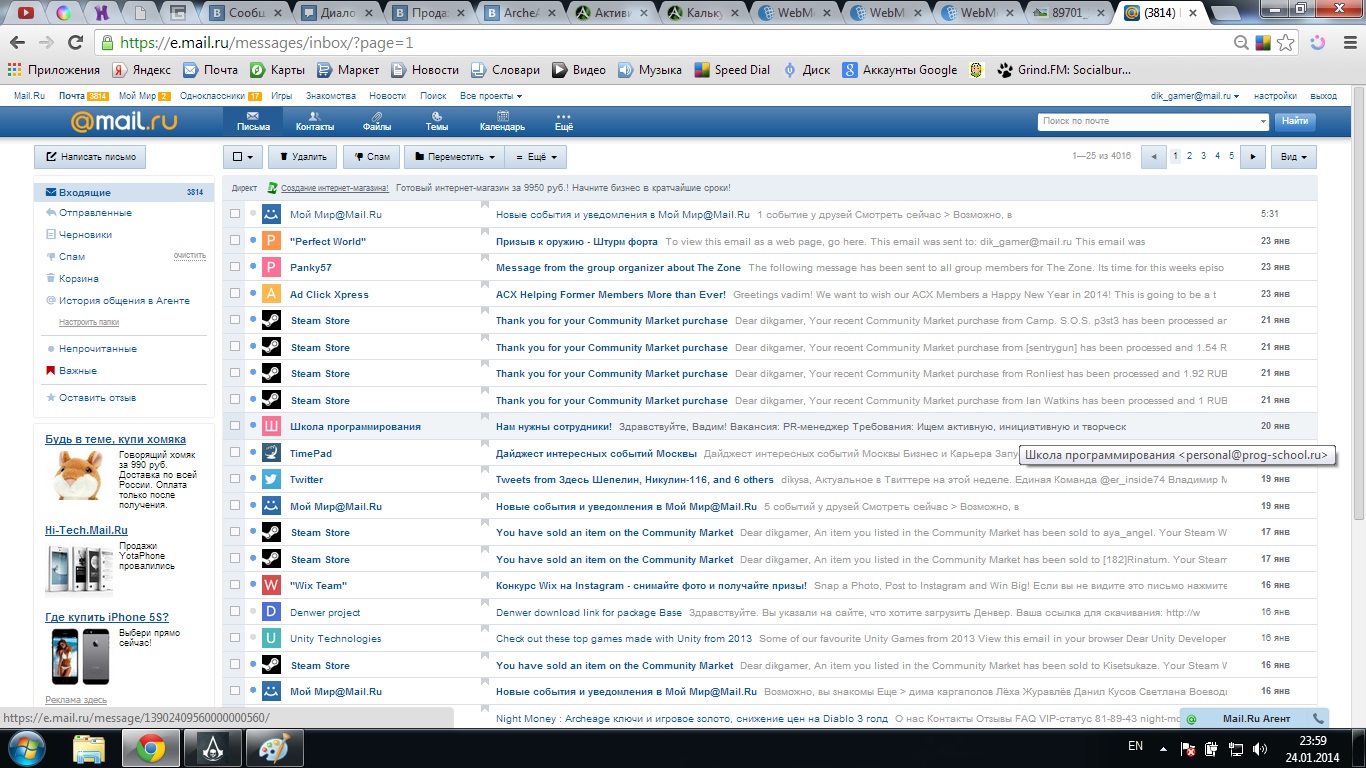1366x768 pixels.
Task: Check the Perfect World message checkbox
Action: point(235,241)
